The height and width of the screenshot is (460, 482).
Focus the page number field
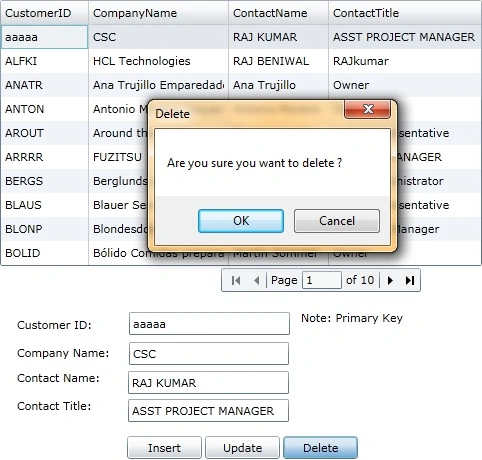coord(322,280)
